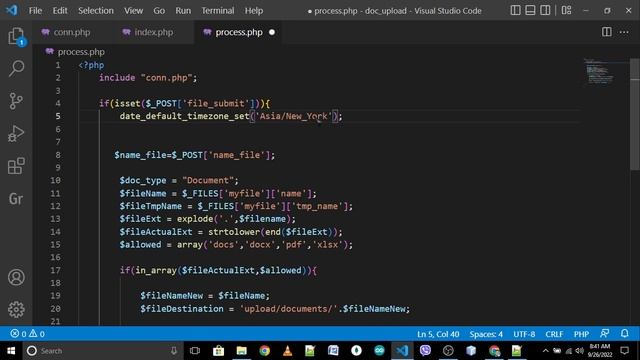This screenshot has height=360, width=640.
Task: Open notifications bell in status bar
Action: pos(624,333)
